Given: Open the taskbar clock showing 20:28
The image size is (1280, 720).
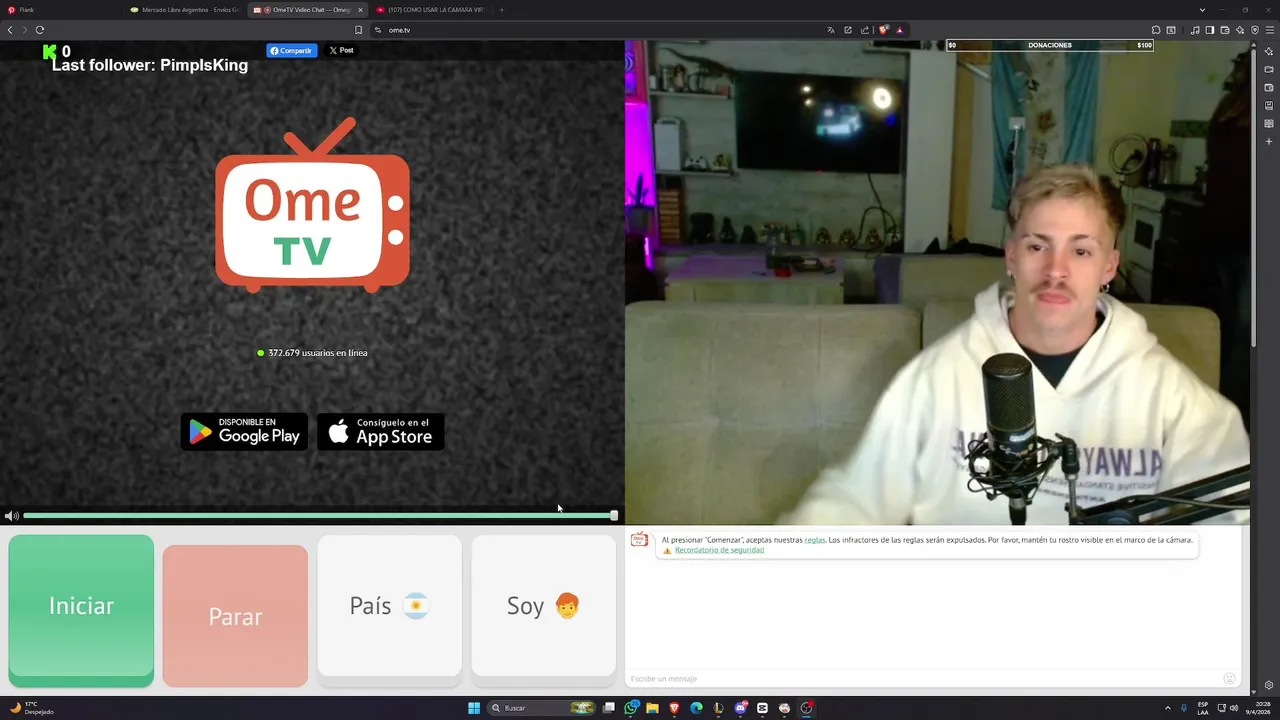Looking at the screenshot, I should point(1256,708).
